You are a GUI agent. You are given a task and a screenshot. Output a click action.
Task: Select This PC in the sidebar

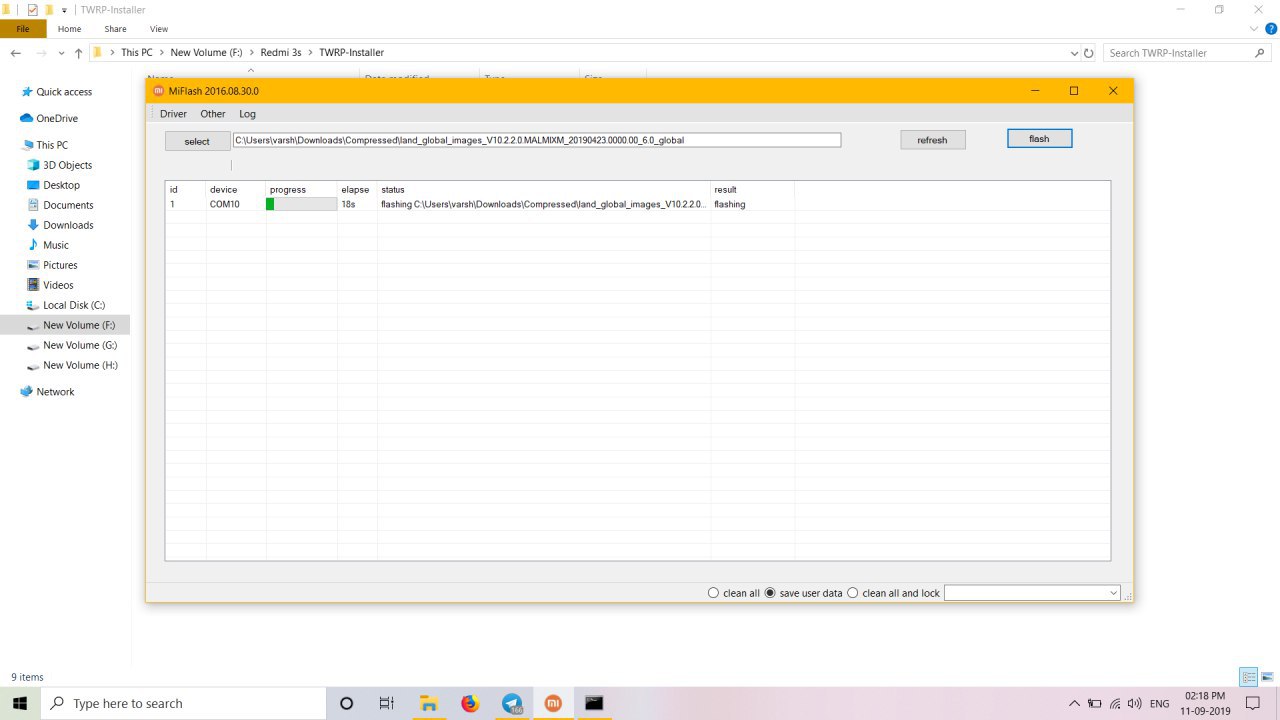[x=52, y=145]
